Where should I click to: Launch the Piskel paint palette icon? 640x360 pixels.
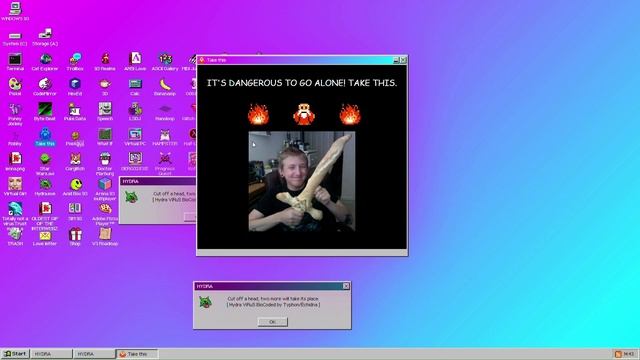(x=15, y=87)
